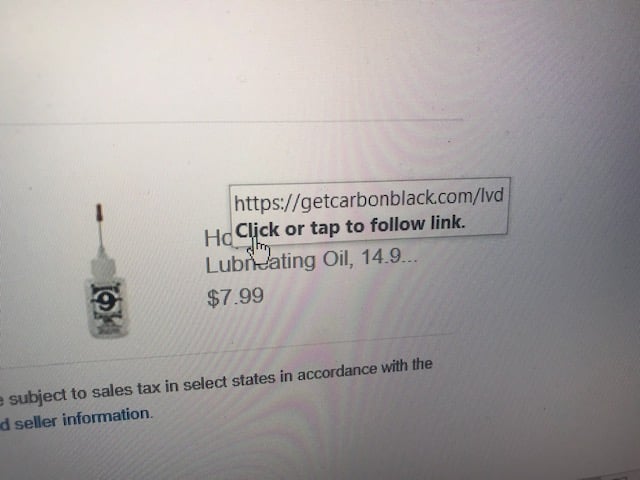Click the number 9 logo on bottle

(106, 302)
